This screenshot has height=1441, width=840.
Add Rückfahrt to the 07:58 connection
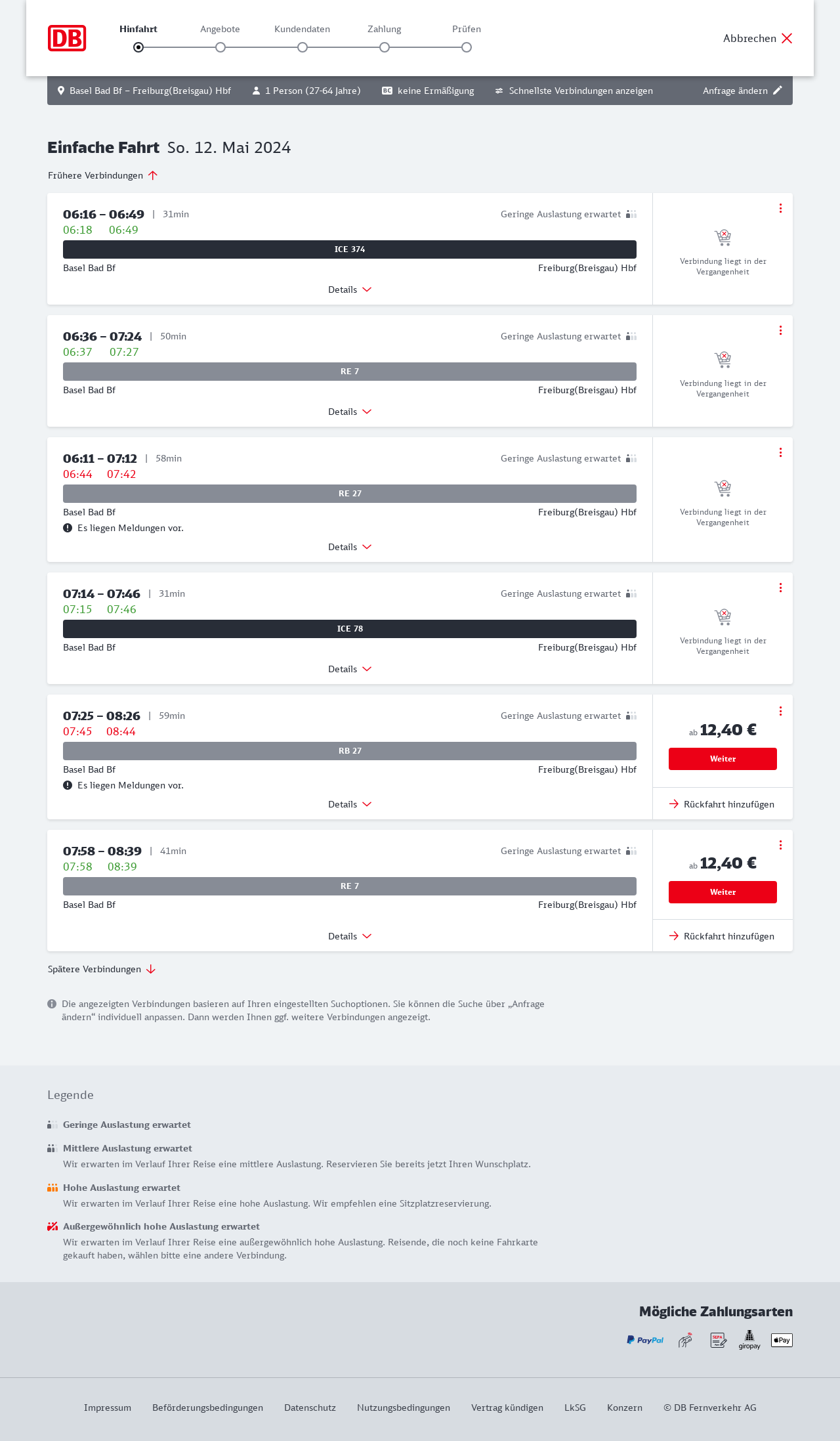(x=722, y=936)
